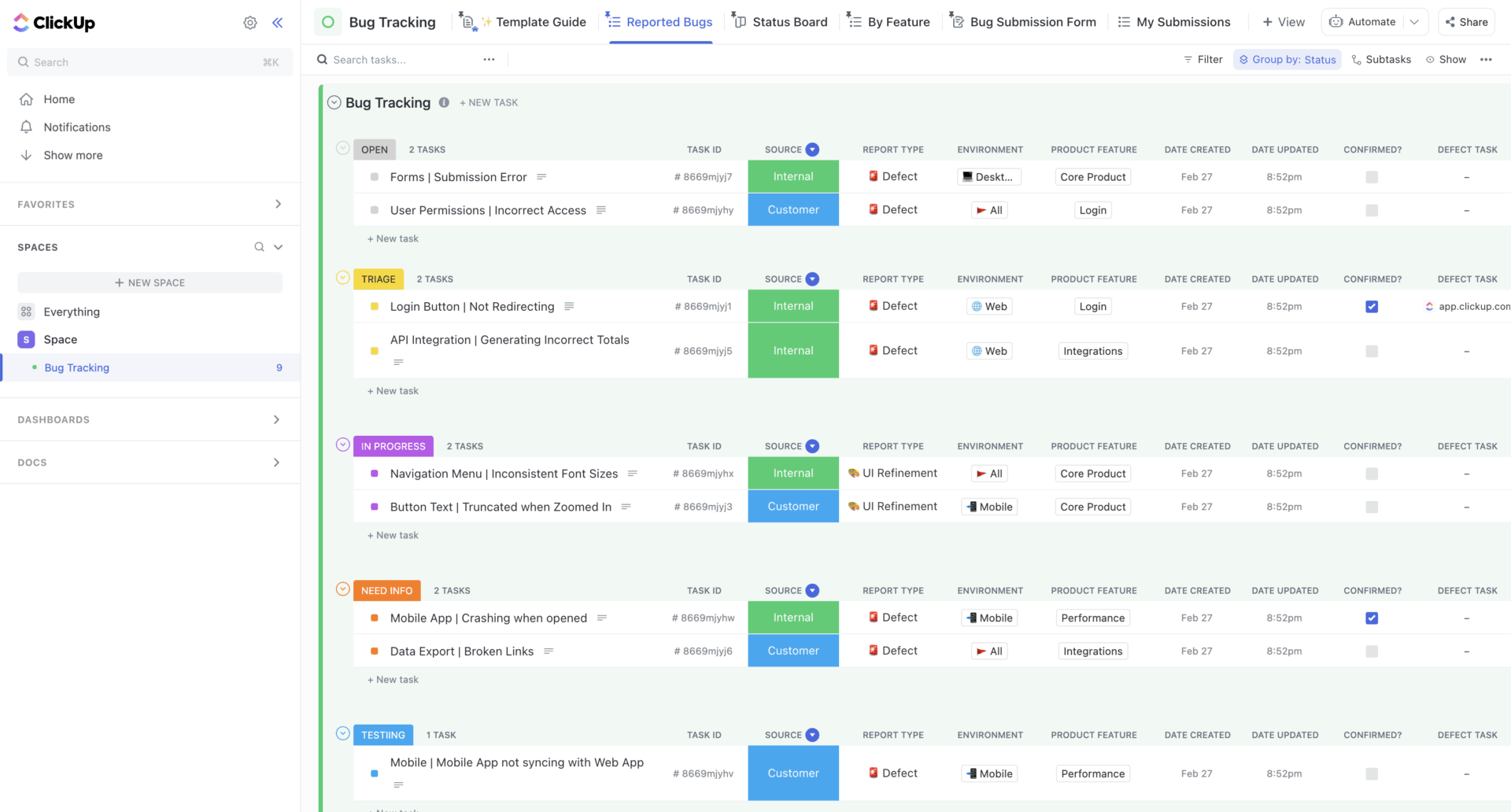
Task: Open the Subtasks option in the toolbar
Action: pos(1381,59)
